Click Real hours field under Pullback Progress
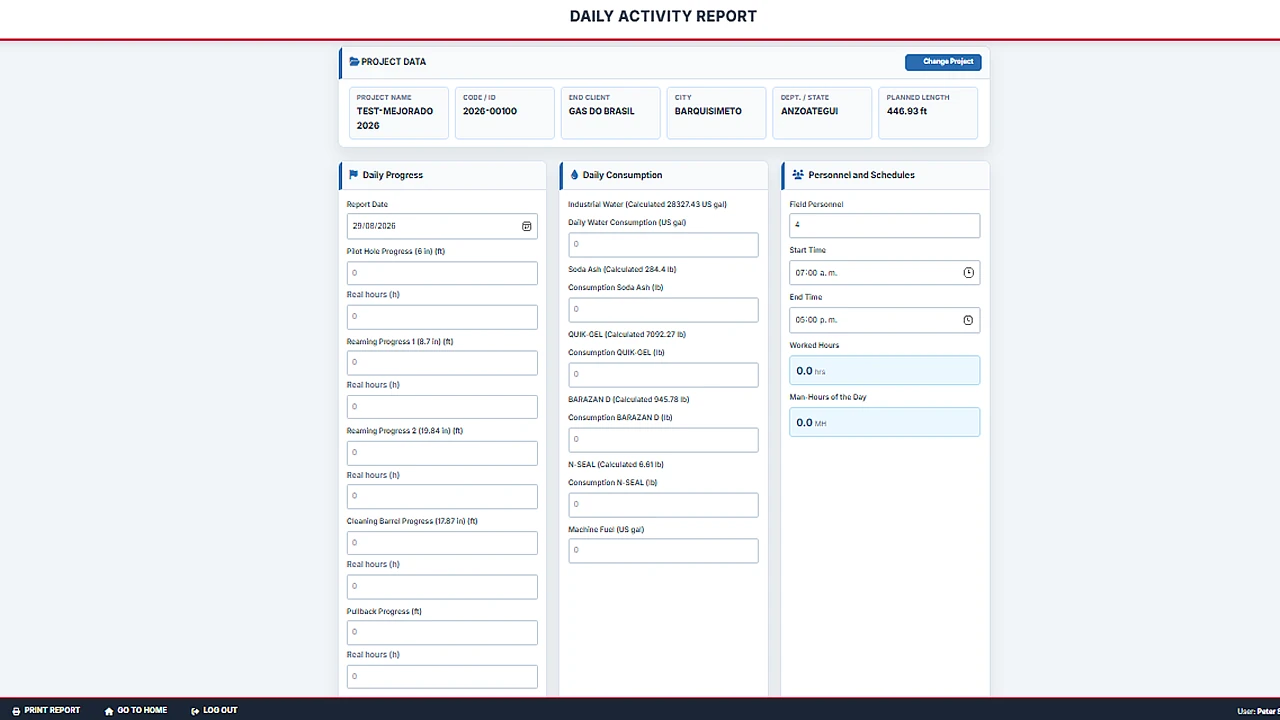This screenshot has height=720, width=1280. click(442, 676)
